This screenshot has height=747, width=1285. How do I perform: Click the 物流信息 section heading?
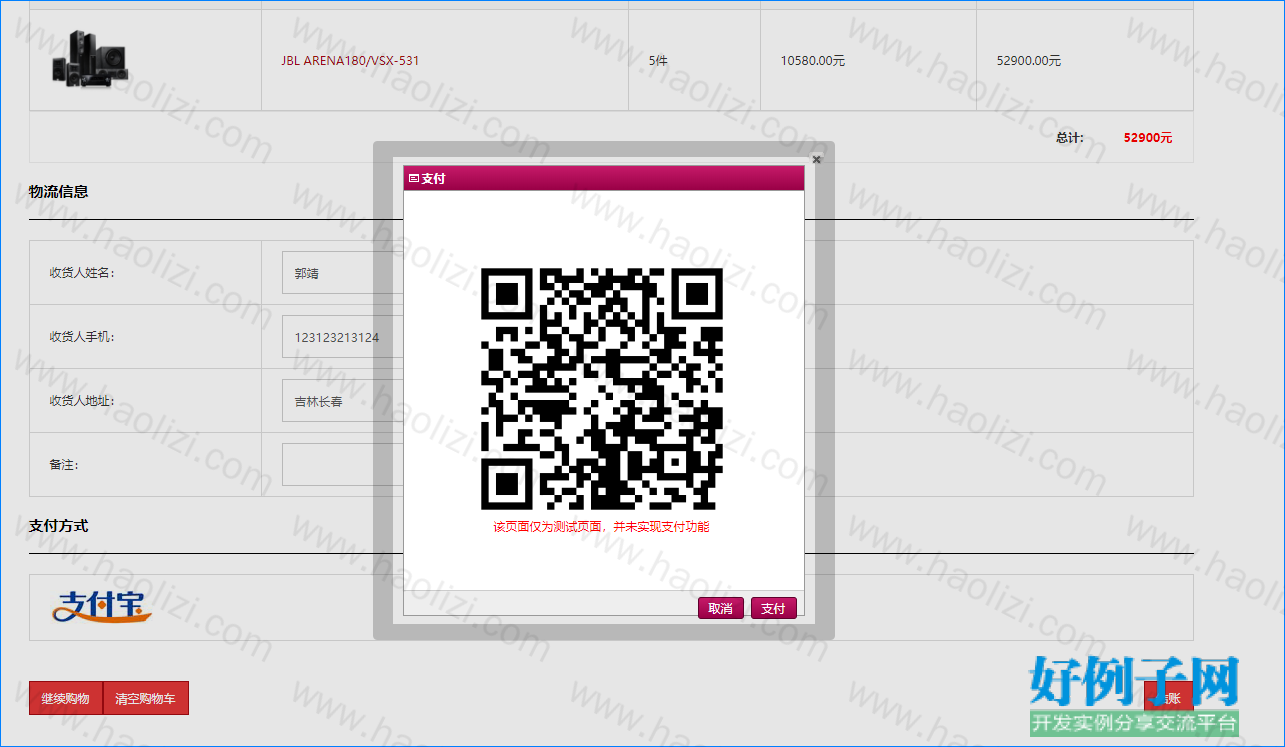click(x=59, y=191)
